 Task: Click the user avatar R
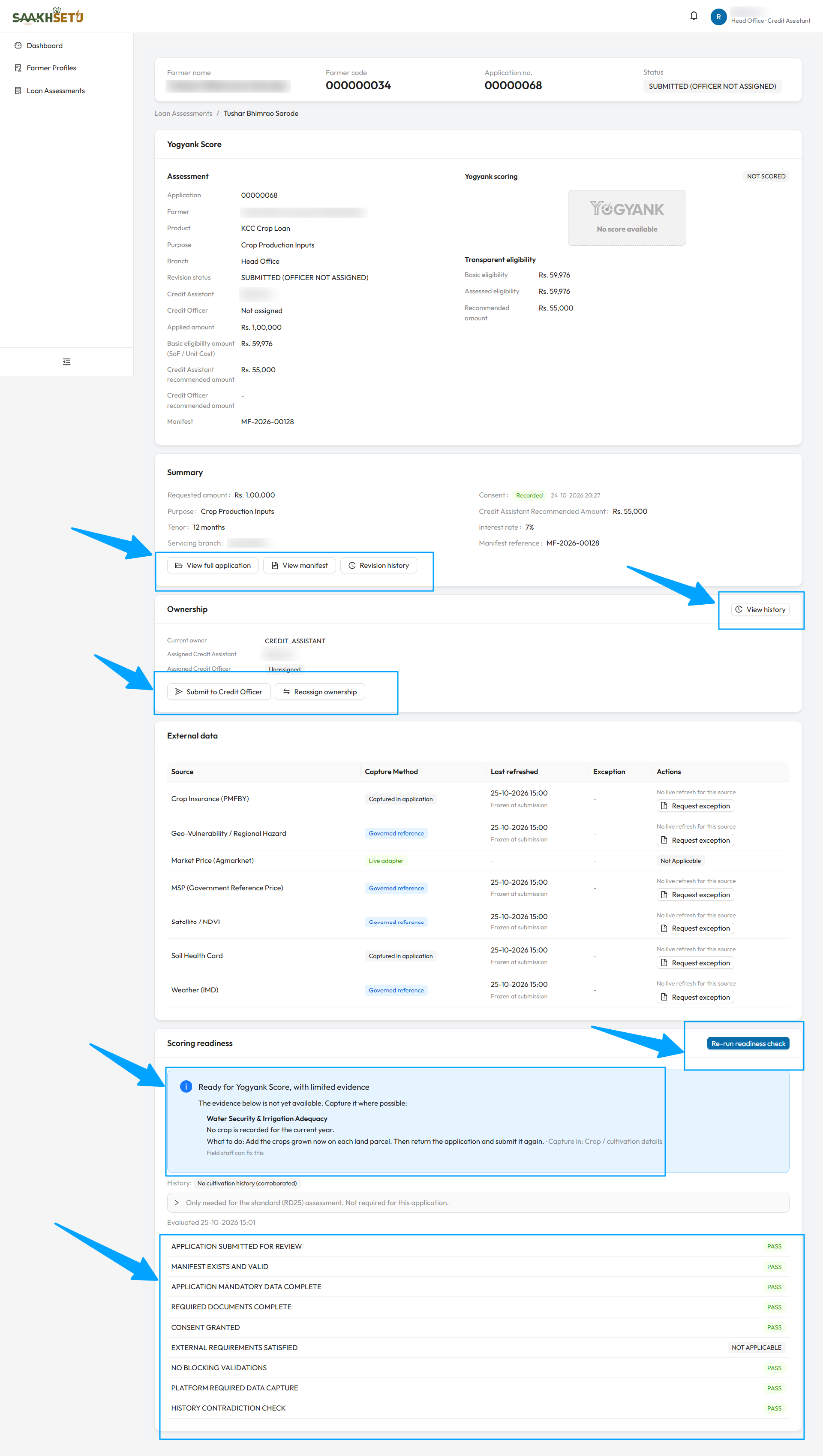coord(718,17)
